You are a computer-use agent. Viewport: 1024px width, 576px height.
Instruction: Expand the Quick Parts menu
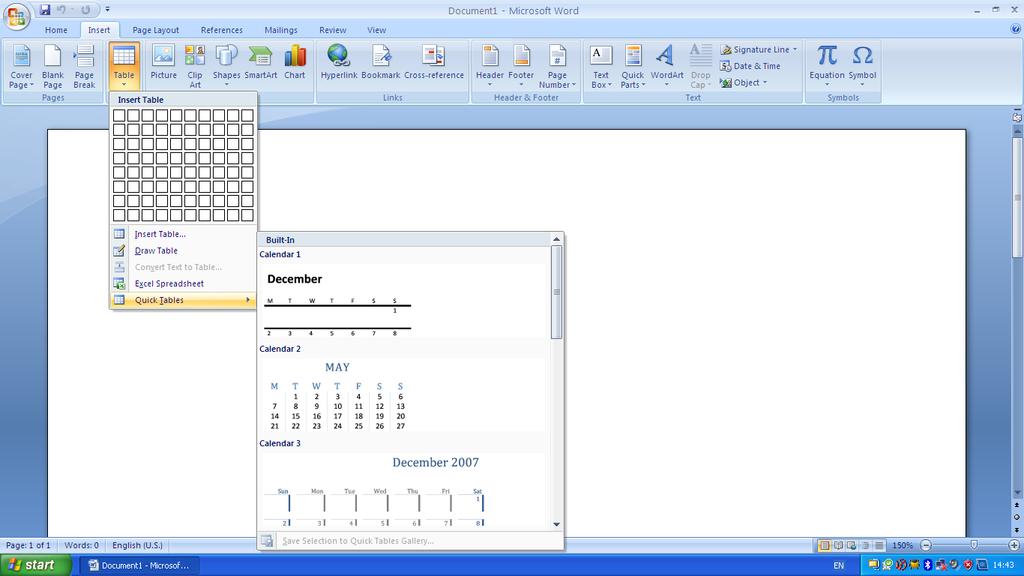[x=632, y=67]
